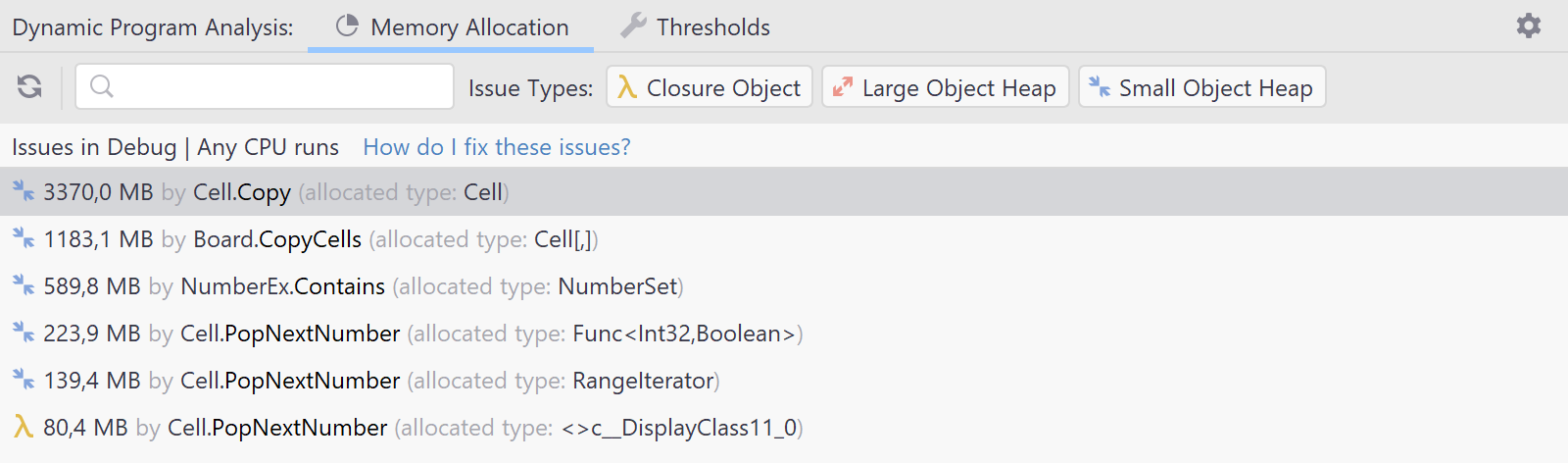Focus the issues search field
This screenshot has width=1568, height=463.
(x=265, y=86)
